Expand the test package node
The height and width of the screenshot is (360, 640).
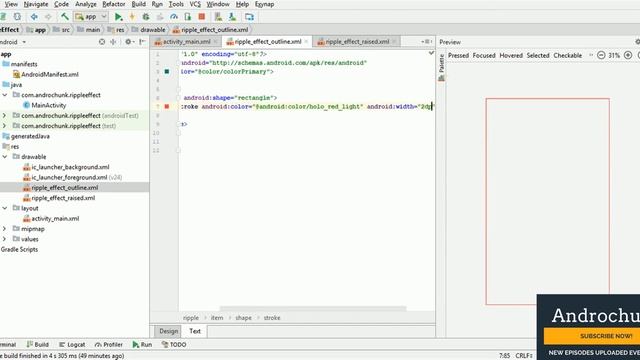(5, 126)
